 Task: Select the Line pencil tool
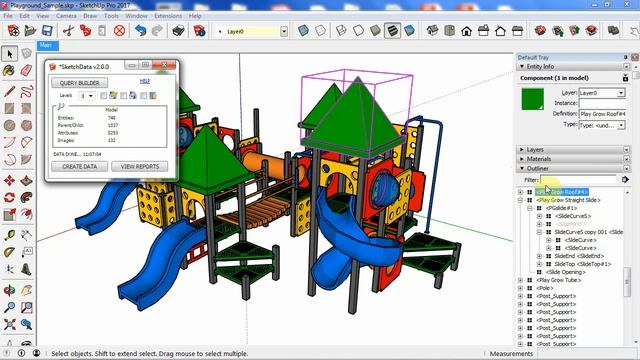[9, 91]
